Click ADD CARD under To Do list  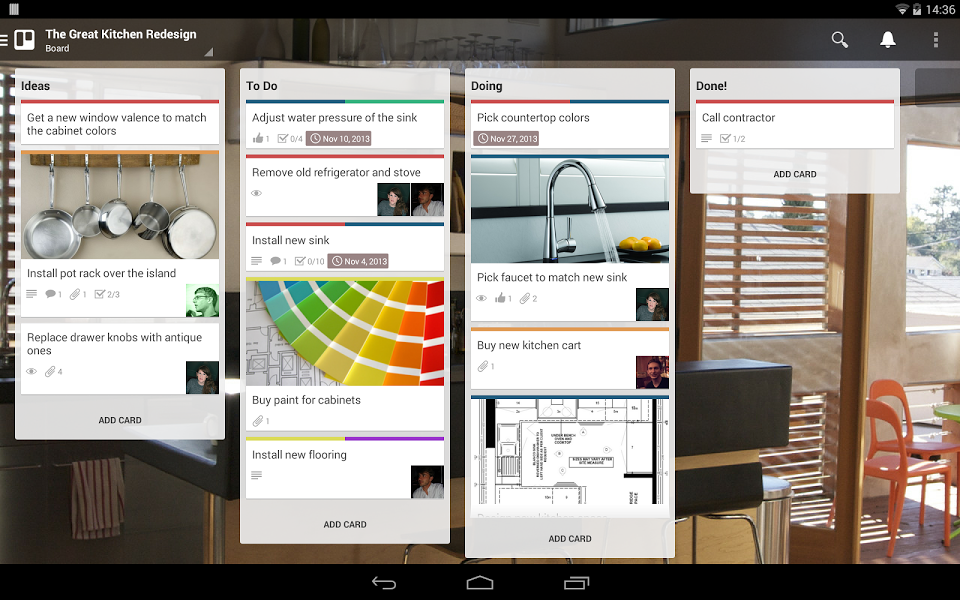coord(345,525)
